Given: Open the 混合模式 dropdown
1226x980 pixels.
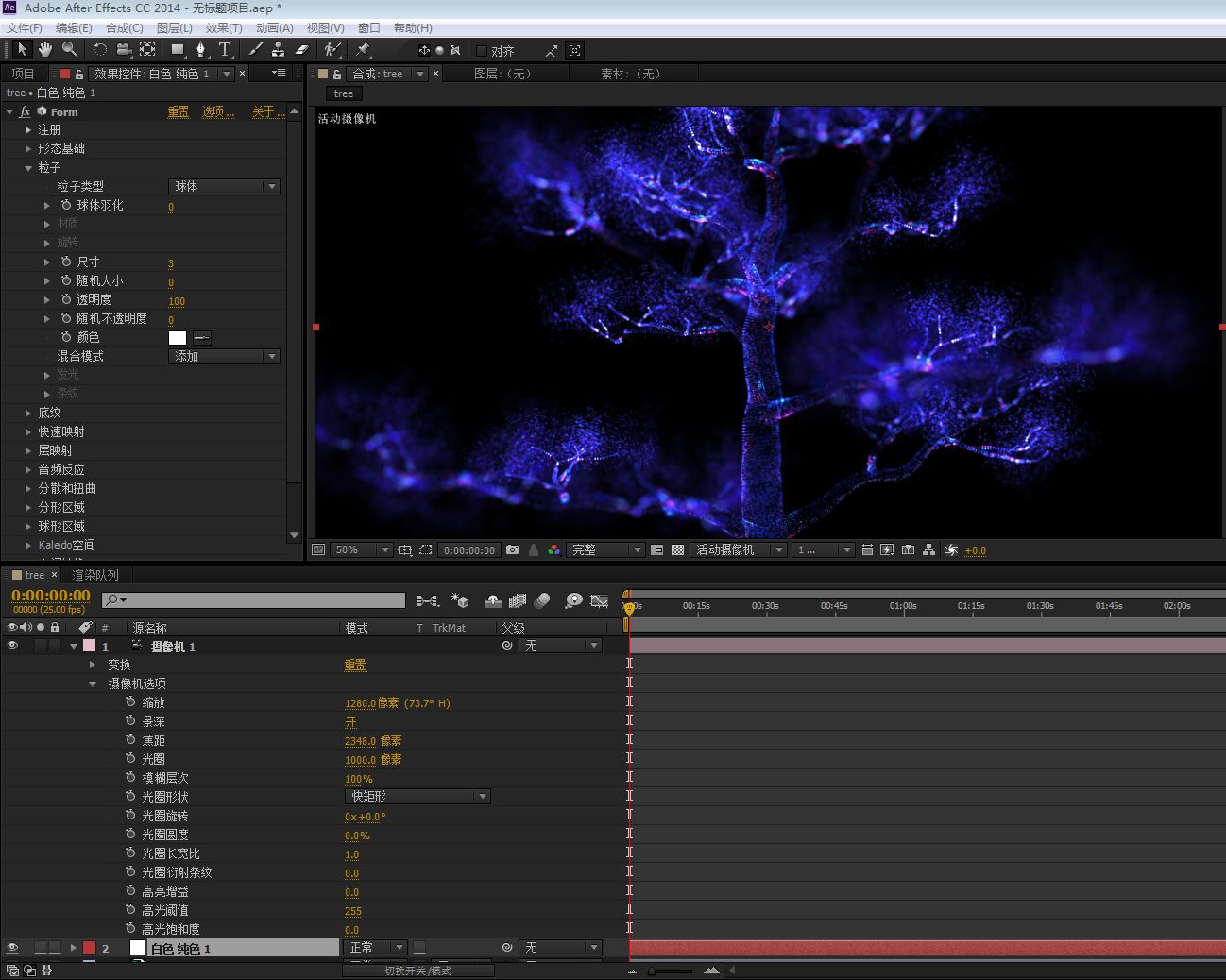Looking at the screenshot, I should pos(224,356).
